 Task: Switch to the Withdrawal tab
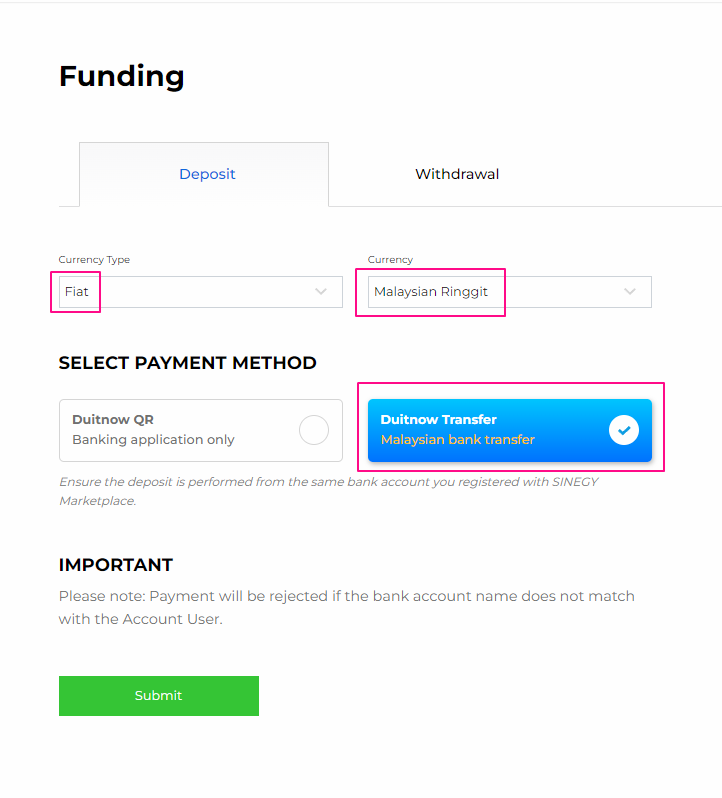(x=457, y=174)
